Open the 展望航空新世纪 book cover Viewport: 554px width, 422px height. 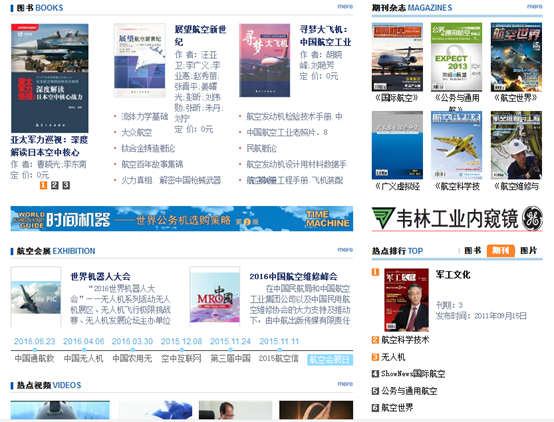point(140,60)
